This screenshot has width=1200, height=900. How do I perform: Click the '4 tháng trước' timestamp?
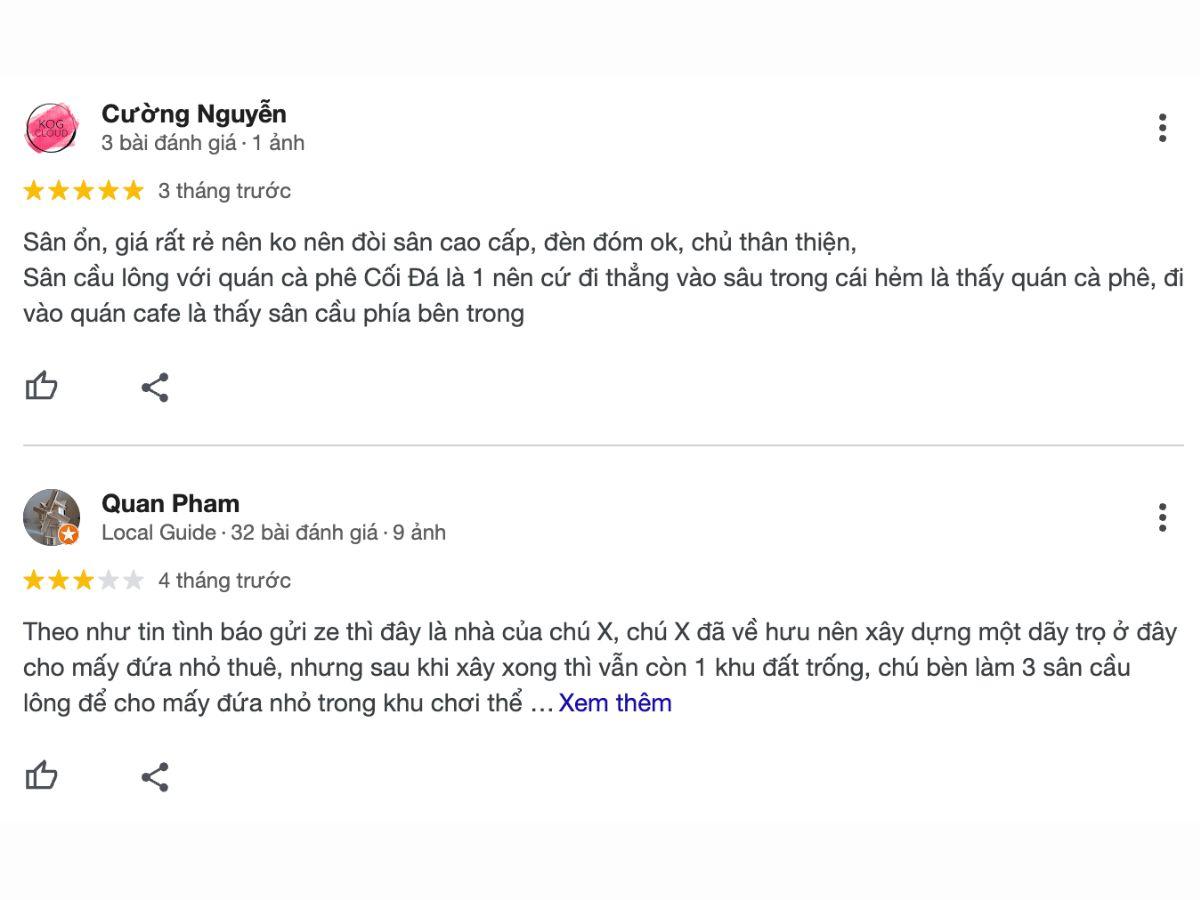coord(224,580)
